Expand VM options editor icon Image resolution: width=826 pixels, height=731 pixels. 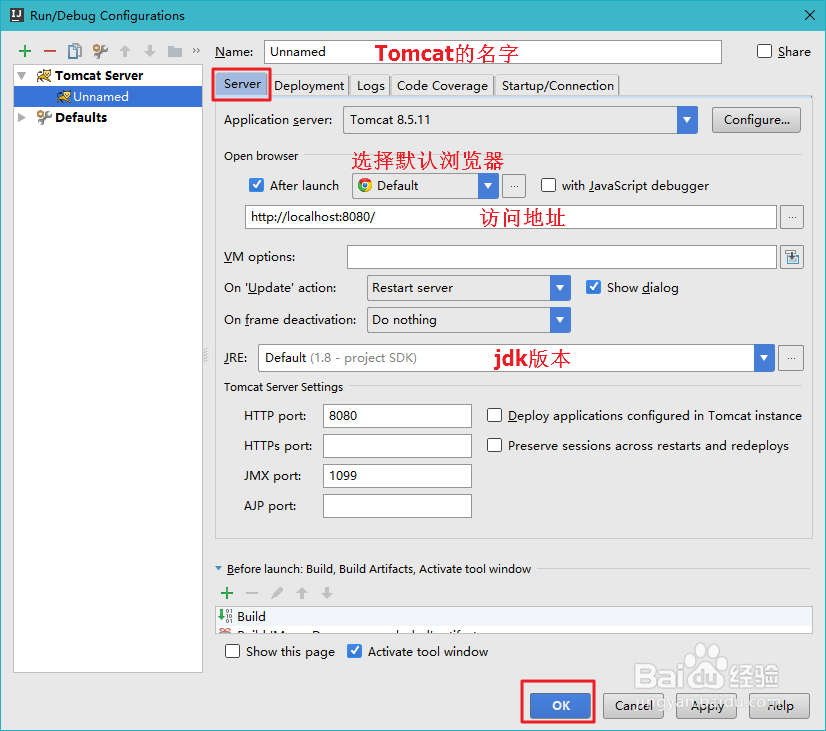tap(792, 257)
